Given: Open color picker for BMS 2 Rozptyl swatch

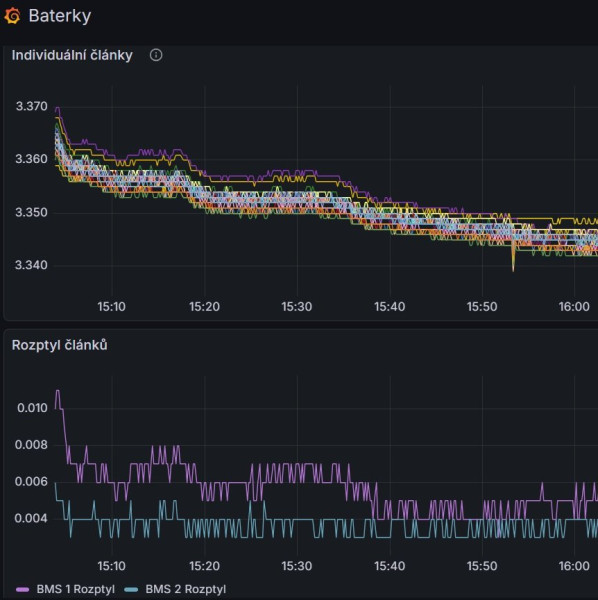Looking at the screenshot, I should (x=132, y=590).
